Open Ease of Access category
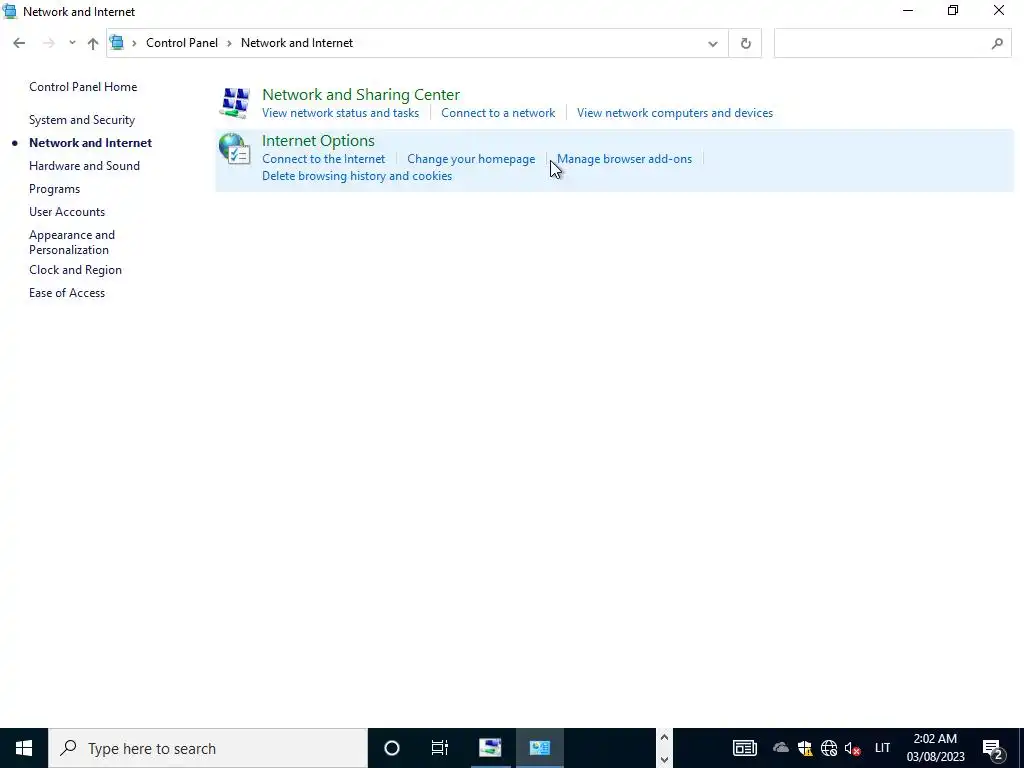The image size is (1024, 768). (x=67, y=293)
